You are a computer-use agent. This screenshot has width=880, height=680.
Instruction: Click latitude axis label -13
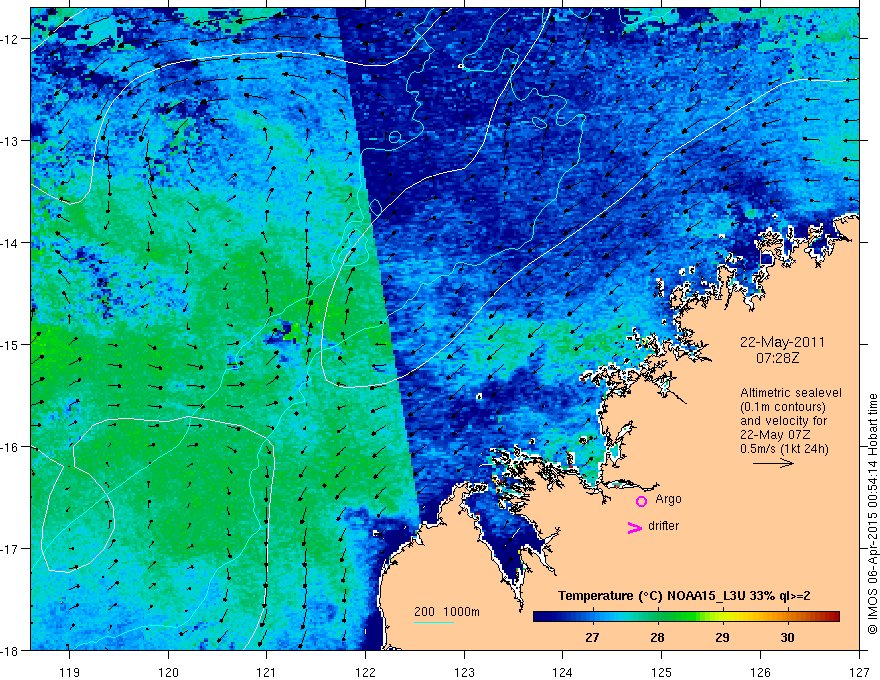(x=11, y=141)
